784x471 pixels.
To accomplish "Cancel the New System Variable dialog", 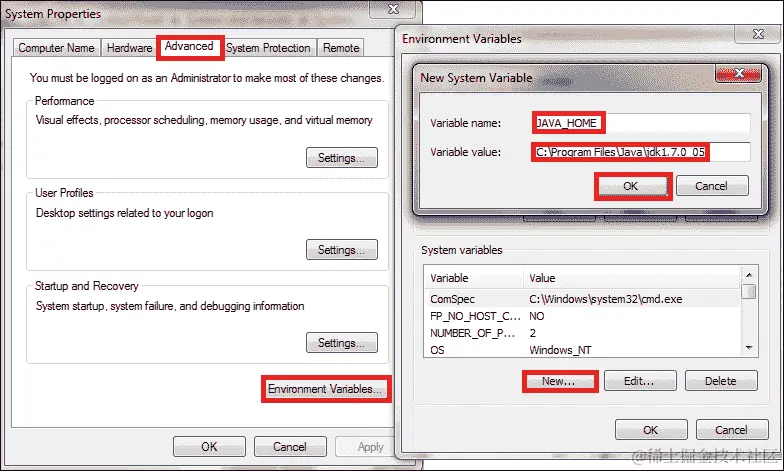I will tap(712, 186).
